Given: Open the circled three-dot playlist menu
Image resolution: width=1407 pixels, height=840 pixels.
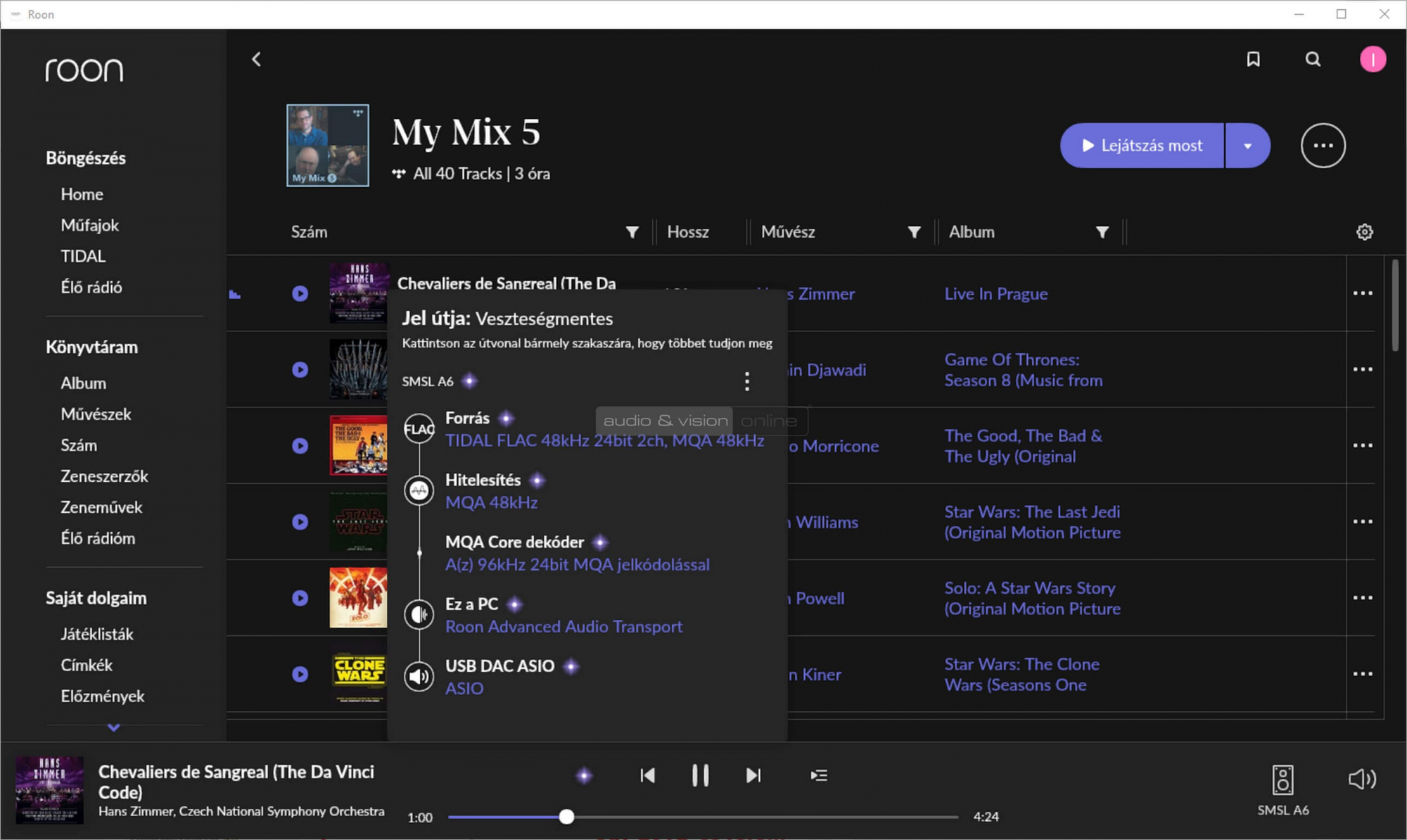Looking at the screenshot, I should click(x=1323, y=146).
